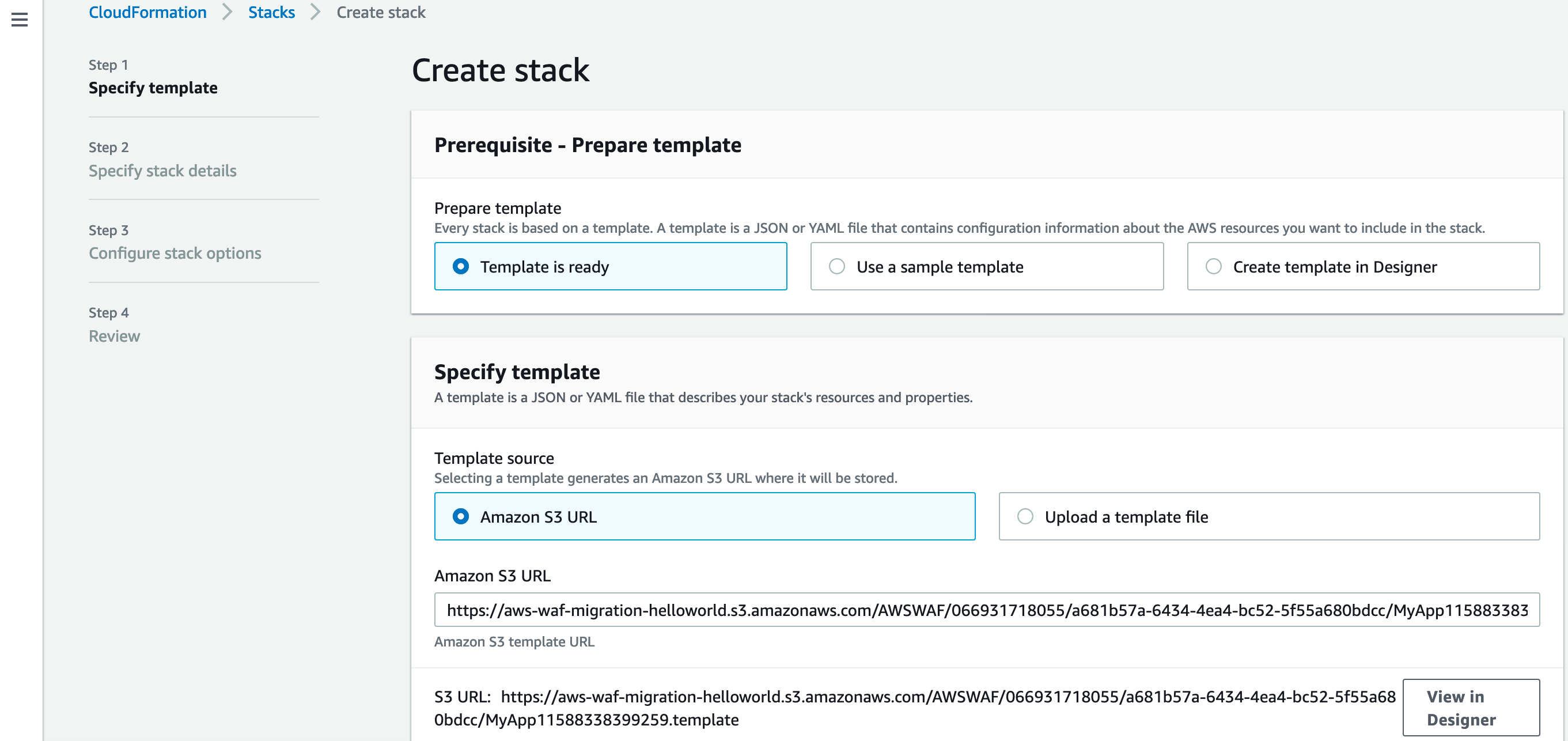The width and height of the screenshot is (1568, 741).
Task: Open the navigation sidebar hamburger menu
Action: click(20, 20)
